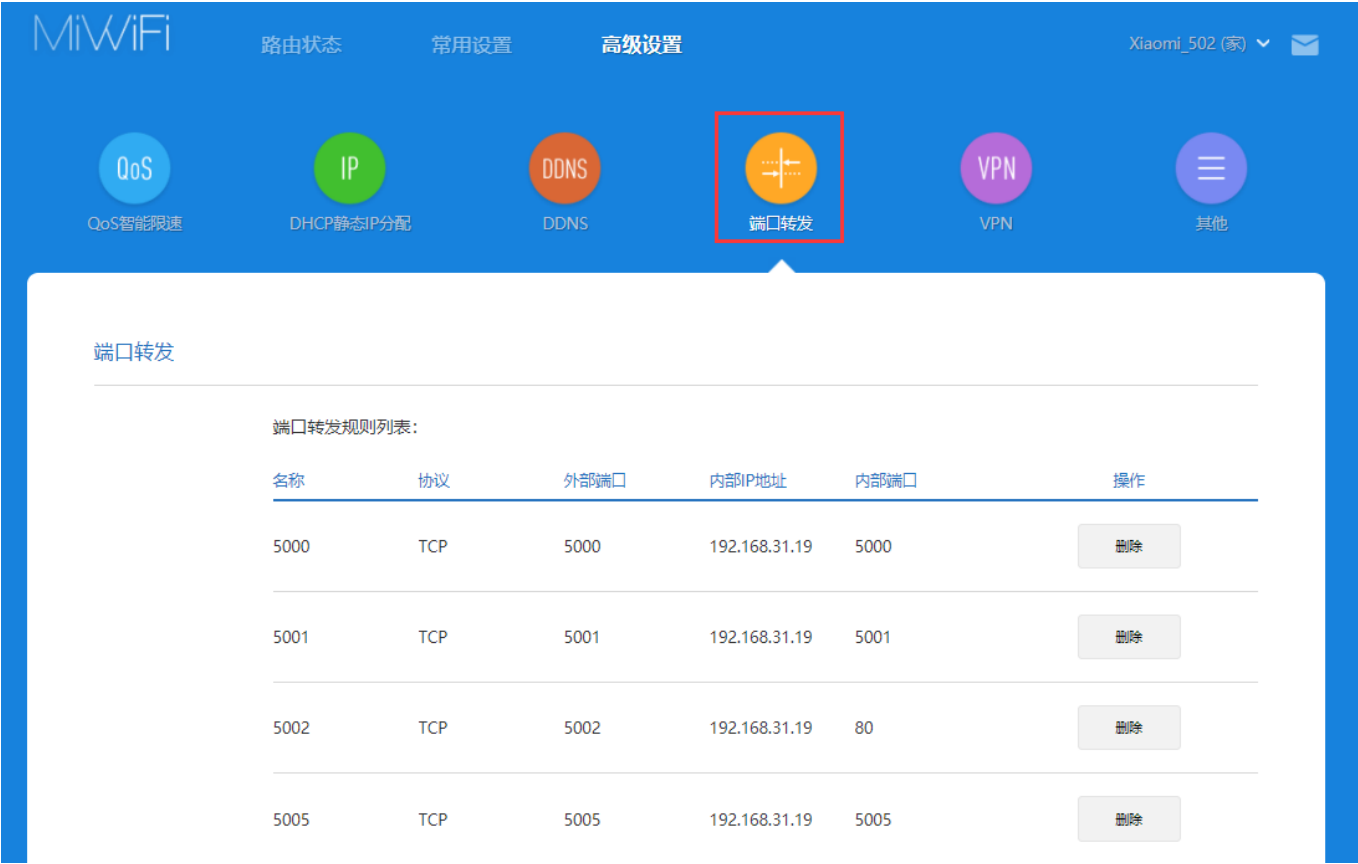Click the 外部端口 column header

point(594,481)
